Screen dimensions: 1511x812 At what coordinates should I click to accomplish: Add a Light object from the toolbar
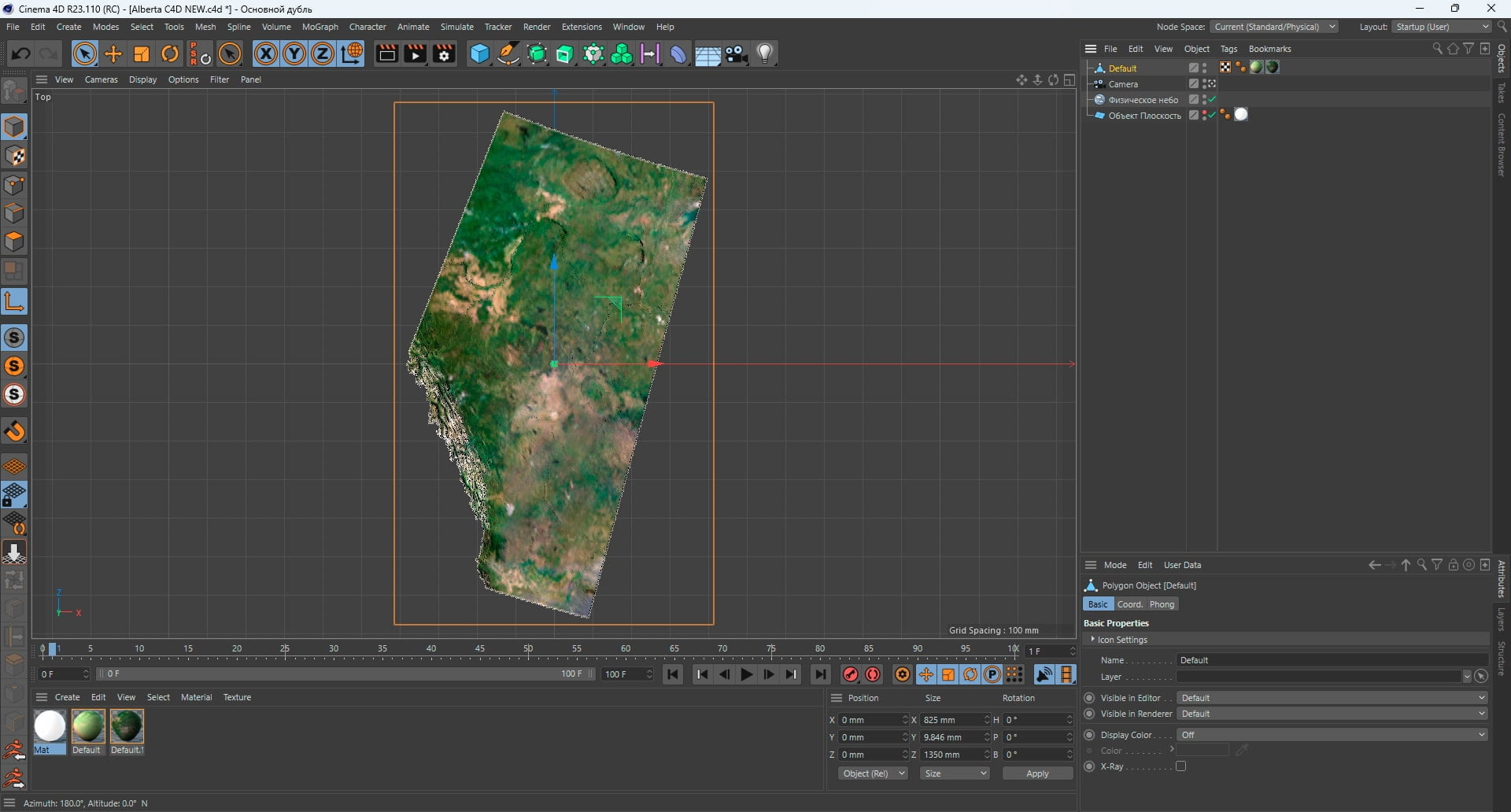tap(765, 54)
